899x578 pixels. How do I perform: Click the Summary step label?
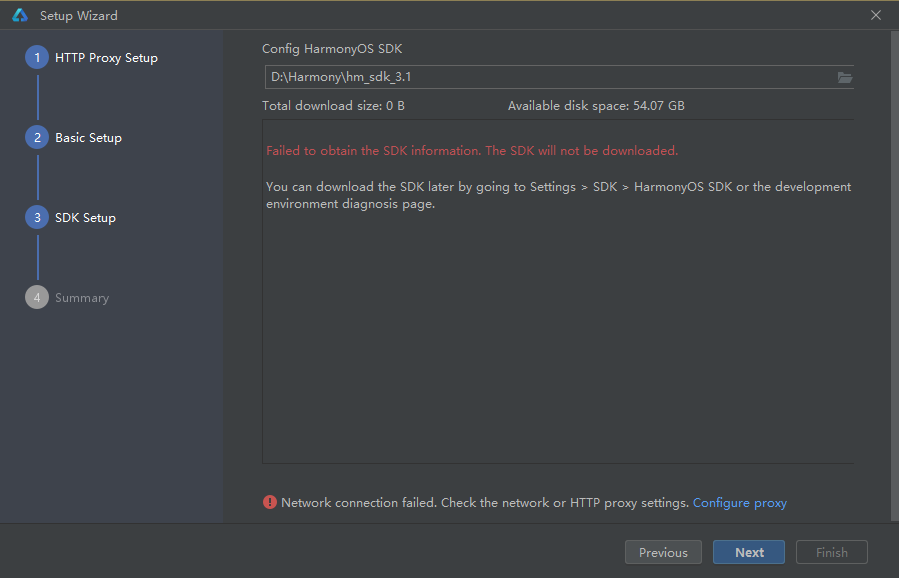pyautogui.click(x=82, y=298)
